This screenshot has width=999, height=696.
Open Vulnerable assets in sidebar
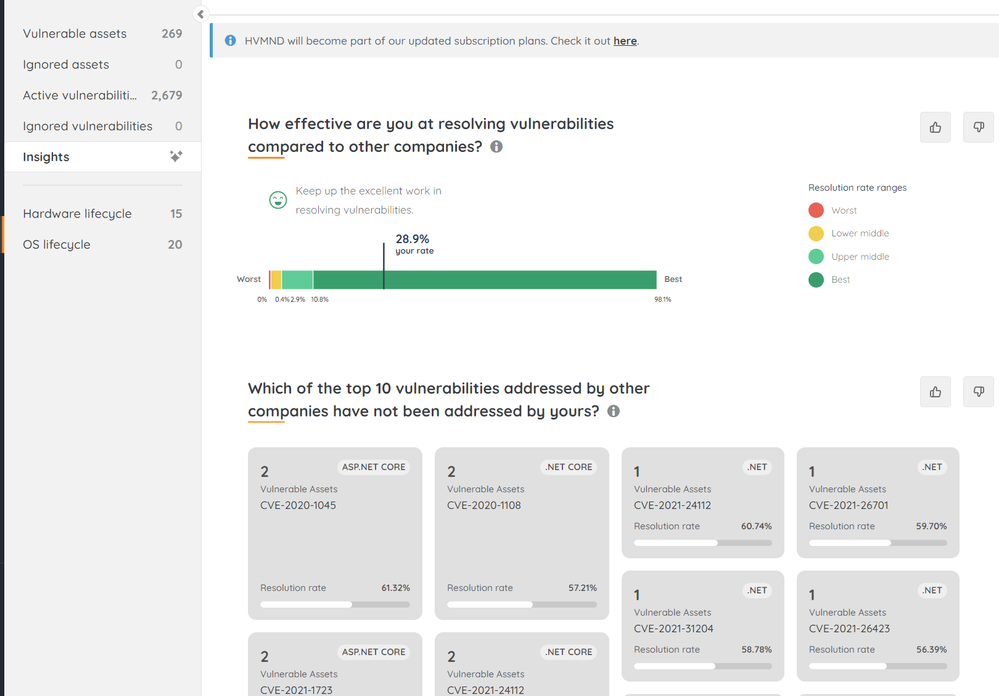point(75,34)
